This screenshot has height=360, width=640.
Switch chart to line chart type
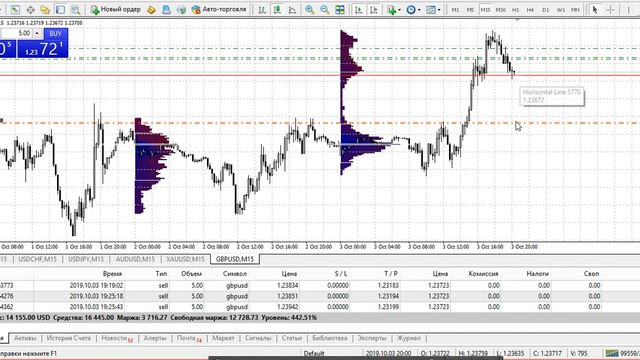[292, 9]
